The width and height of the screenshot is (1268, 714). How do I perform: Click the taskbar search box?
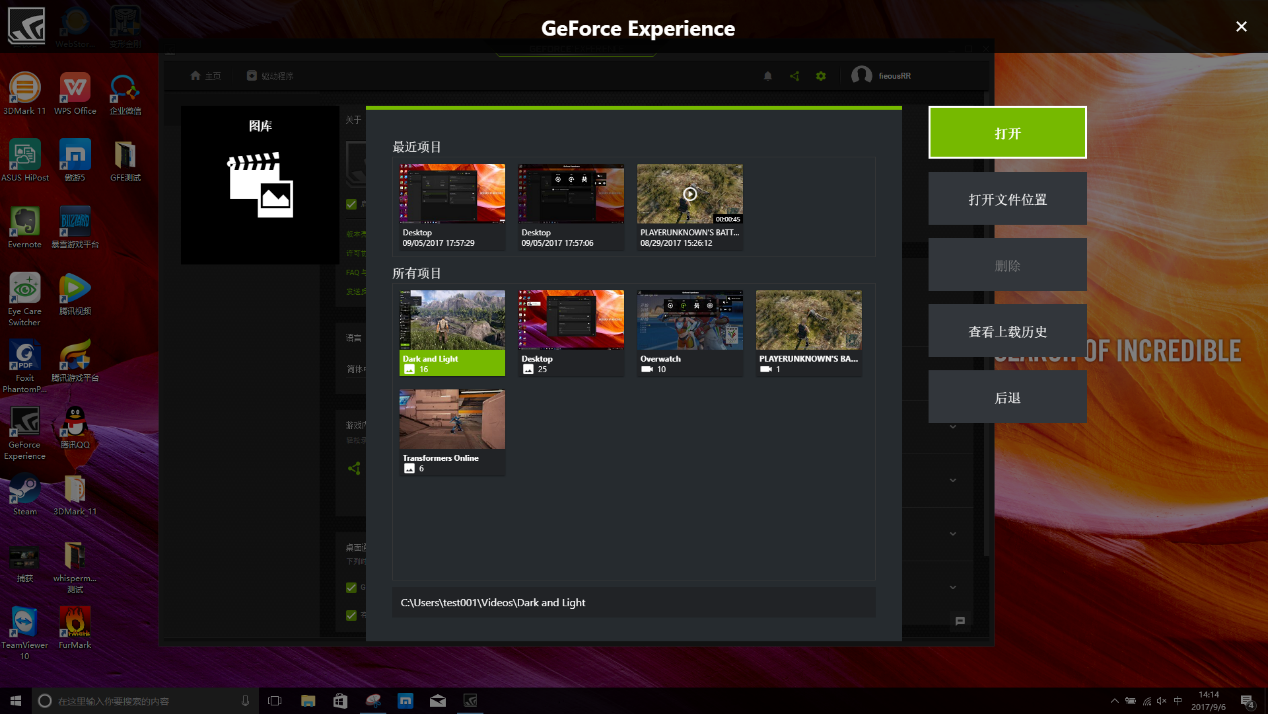144,701
